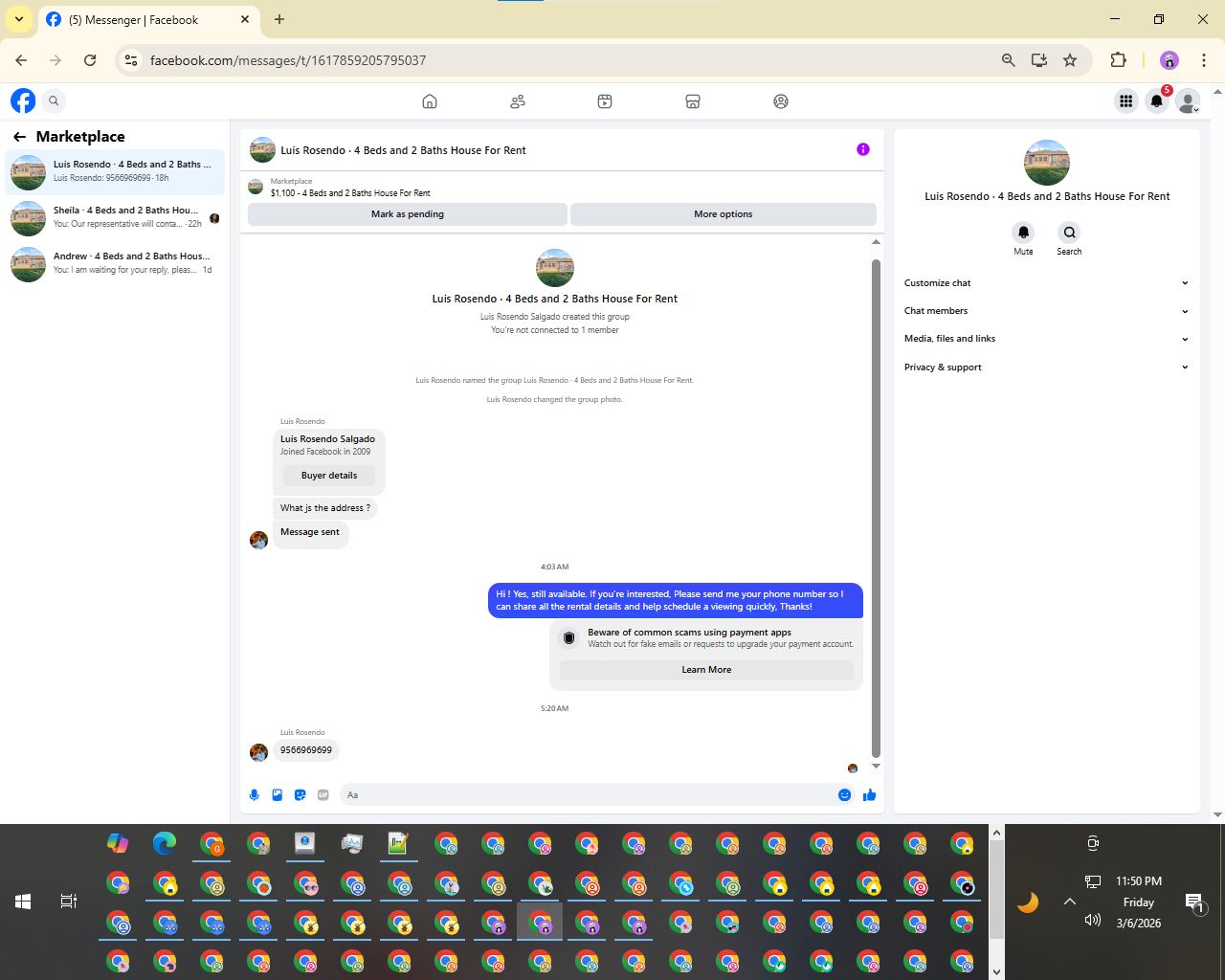Search in conversation magnifier icon
This screenshot has width=1225, height=980.
pos(1069,233)
